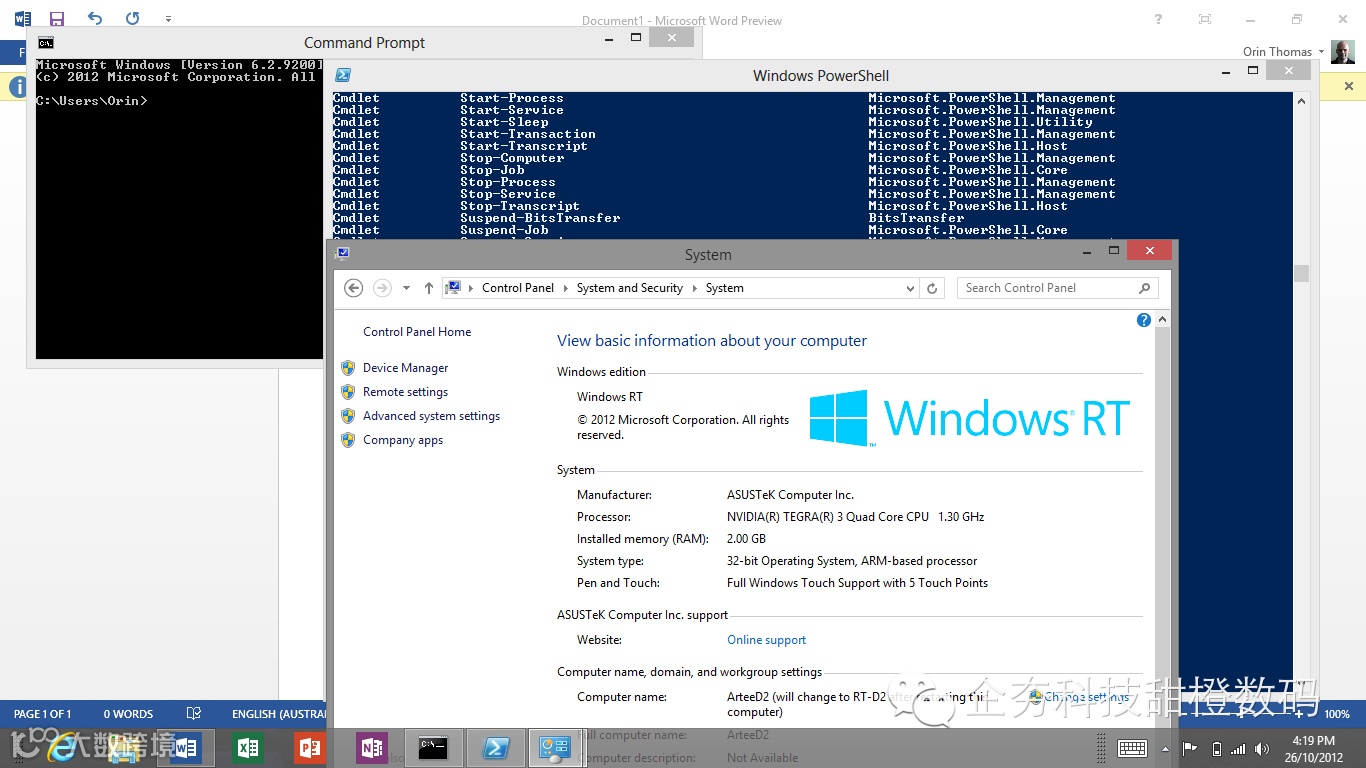The height and width of the screenshot is (768, 1366).
Task: Expand the address bar history dropdown
Action: point(910,288)
